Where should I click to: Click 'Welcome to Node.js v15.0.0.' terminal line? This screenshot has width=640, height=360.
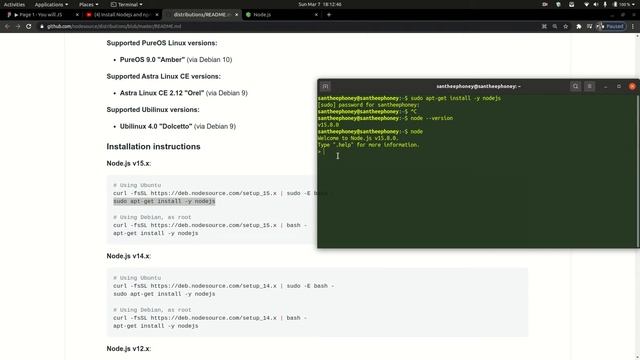tap(358, 138)
